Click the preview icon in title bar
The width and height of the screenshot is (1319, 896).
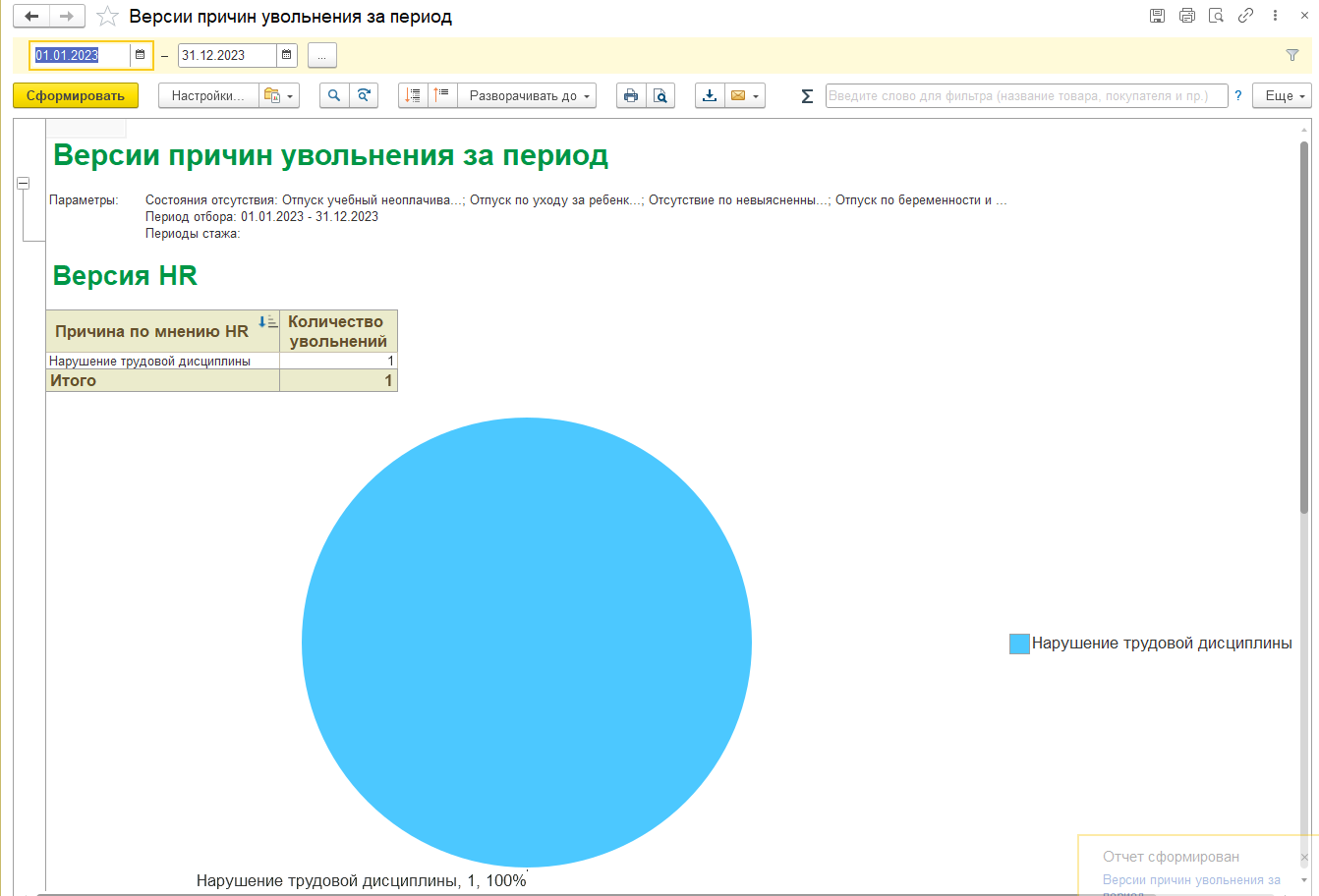(x=1216, y=16)
